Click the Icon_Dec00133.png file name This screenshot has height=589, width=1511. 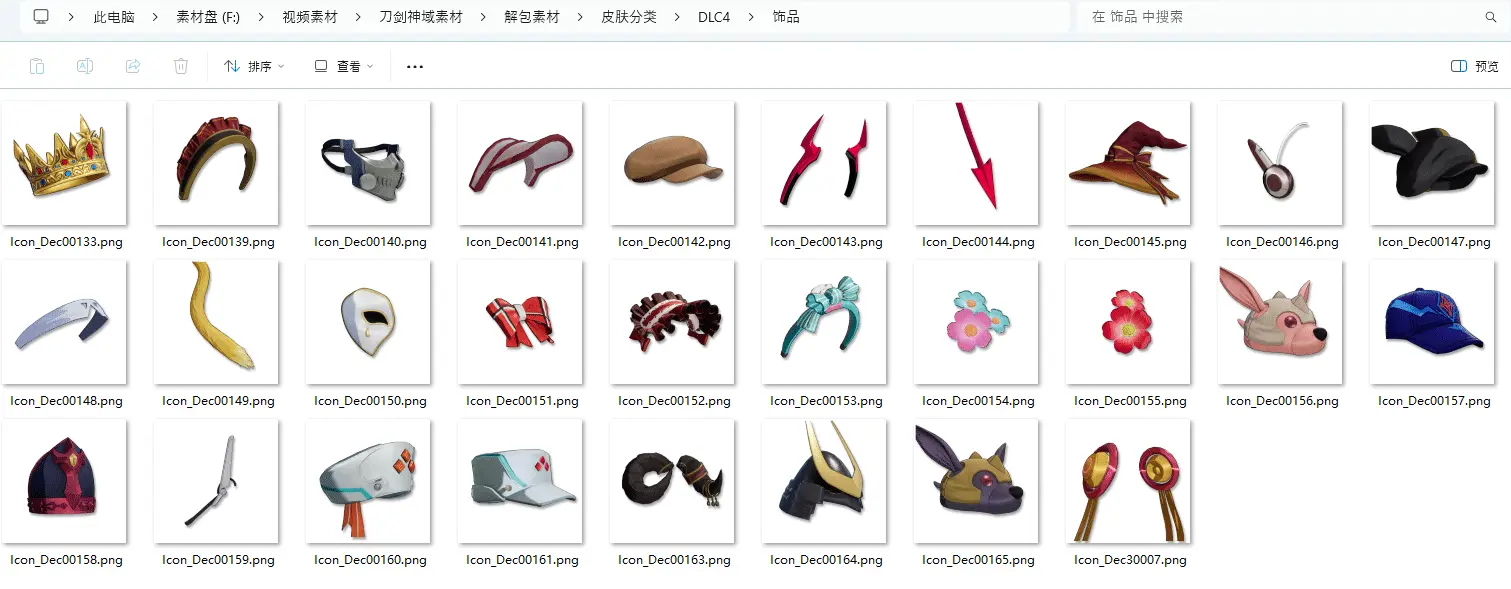[x=66, y=242]
